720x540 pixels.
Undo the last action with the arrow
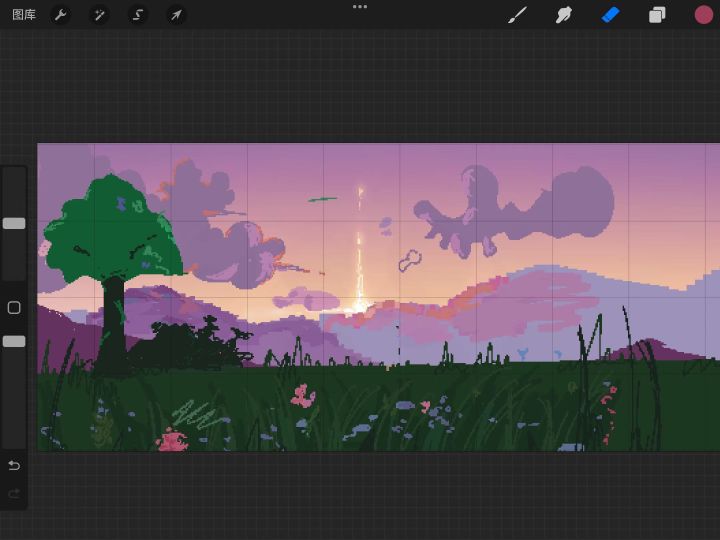pos(14,466)
